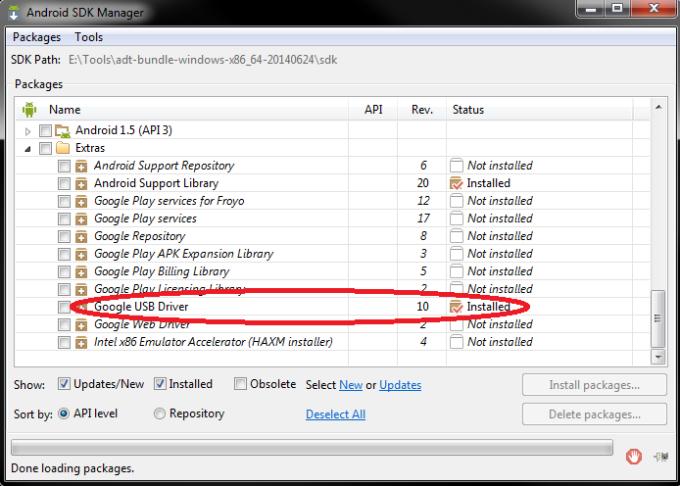Click the Name column header
This screenshot has width=680, height=486.
point(182,110)
